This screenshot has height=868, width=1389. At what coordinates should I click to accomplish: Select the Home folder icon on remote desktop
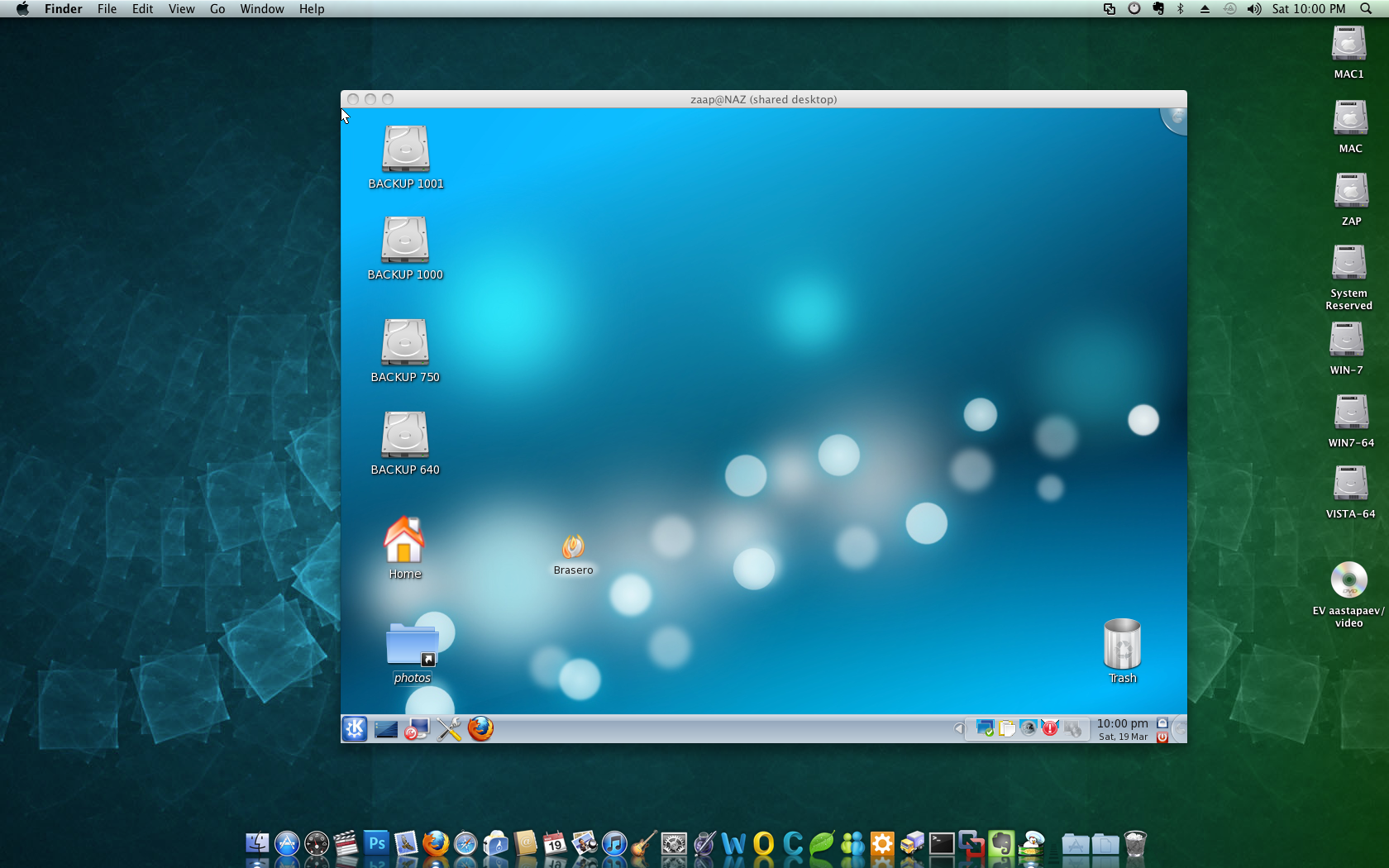click(x=404, y=547)
